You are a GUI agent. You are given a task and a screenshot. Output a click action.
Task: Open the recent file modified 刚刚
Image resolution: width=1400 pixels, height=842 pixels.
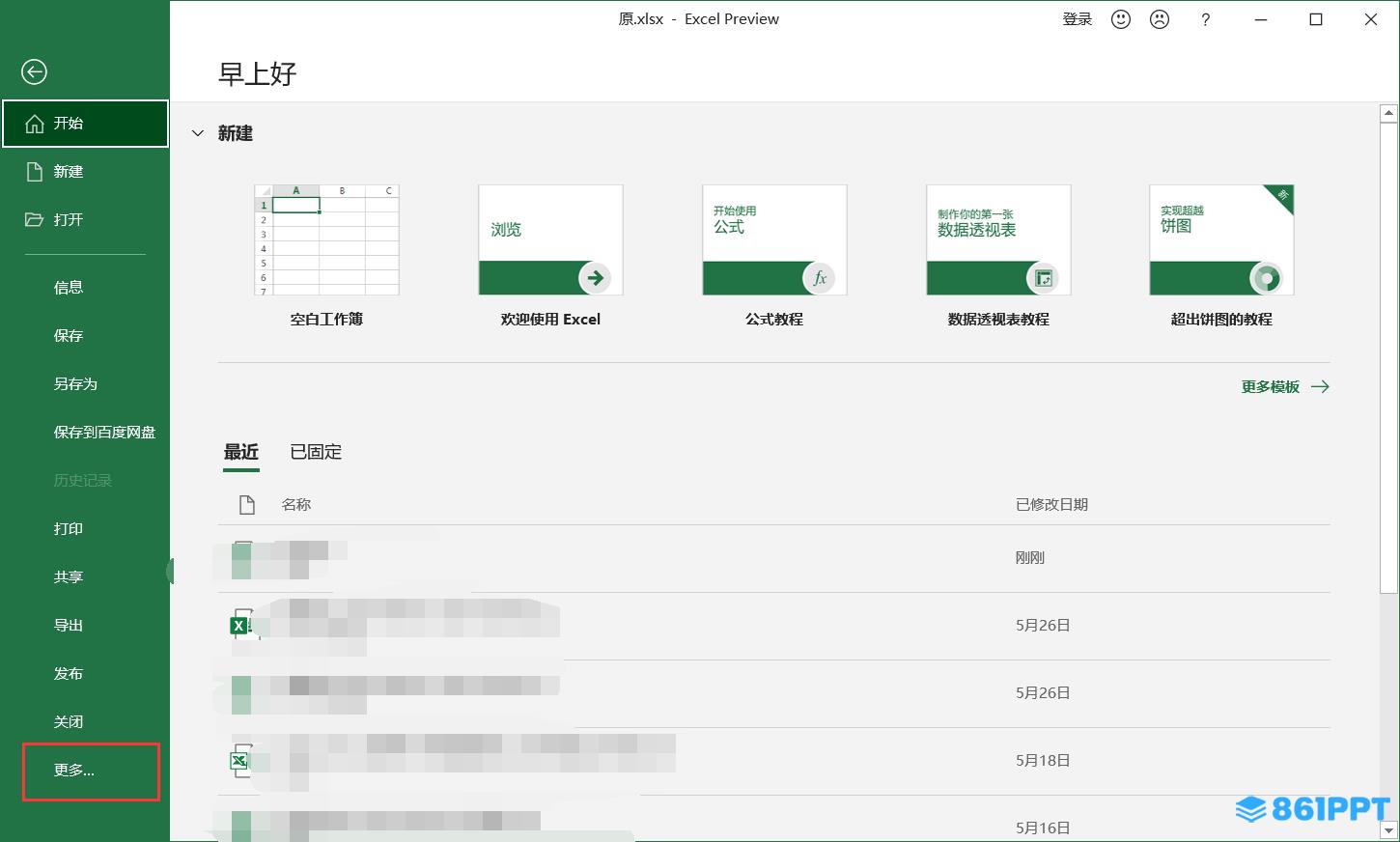[774, 559]
